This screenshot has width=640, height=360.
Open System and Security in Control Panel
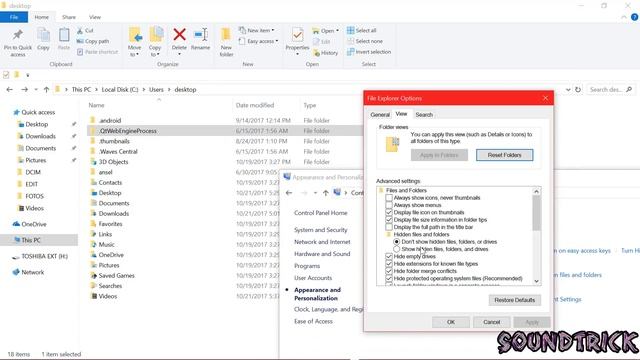[321, 230]
